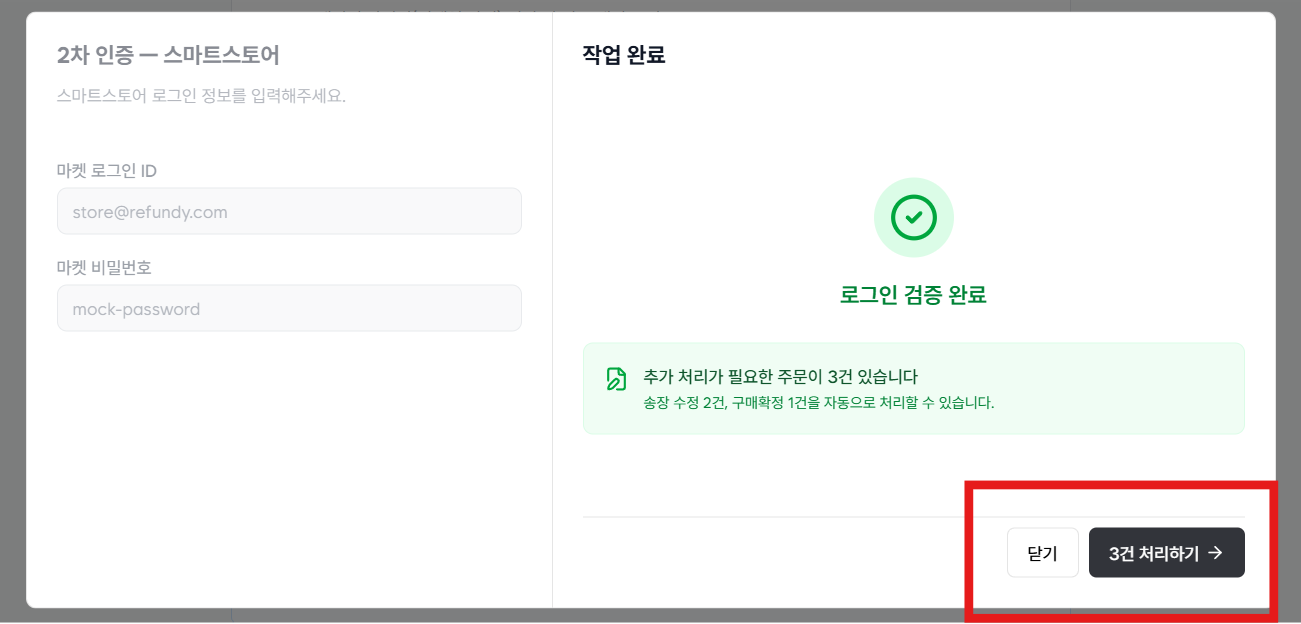This screenshot has width=1301, height=624.
Task: Click the 닫기 button
Action: click(1042, 553)
